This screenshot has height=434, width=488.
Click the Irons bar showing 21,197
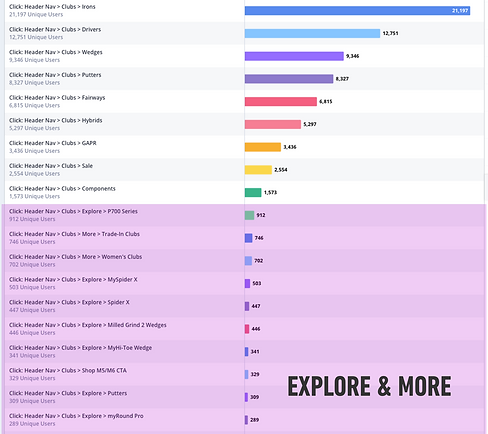pos(357,11)
